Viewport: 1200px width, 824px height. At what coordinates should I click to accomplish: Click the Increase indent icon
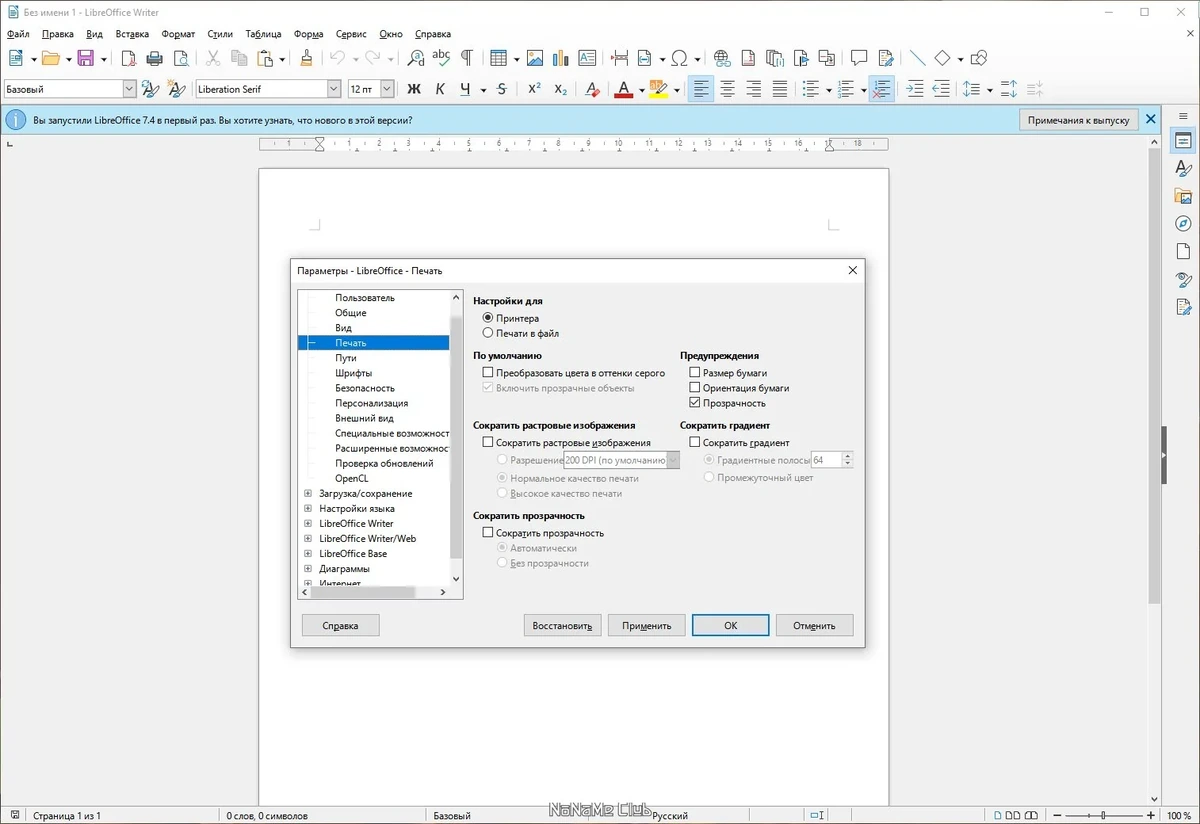[x=915, y=89]
